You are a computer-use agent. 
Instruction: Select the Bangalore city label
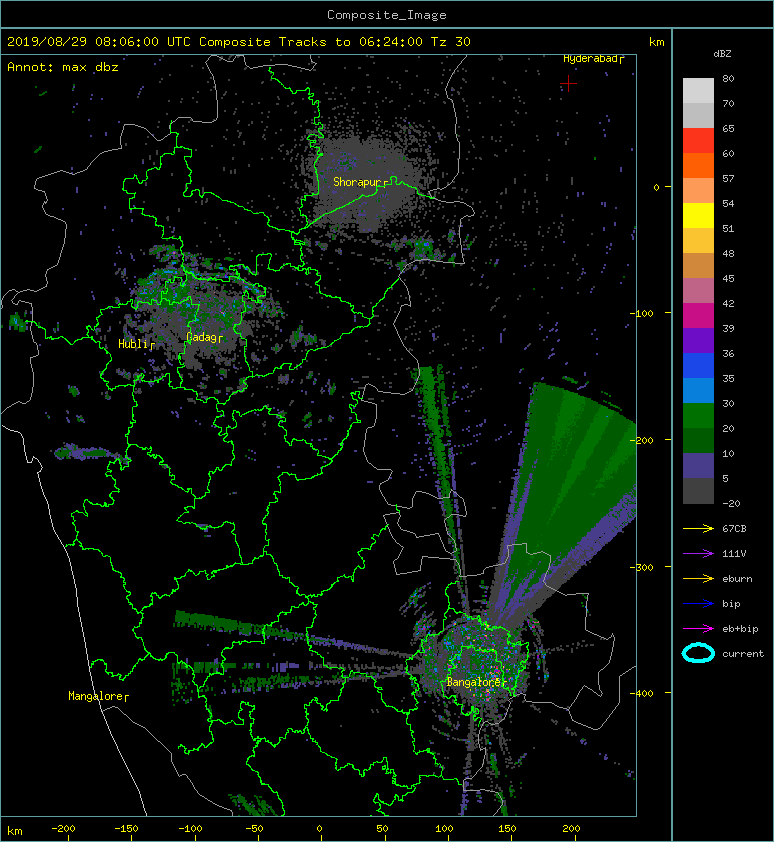(474, 682)
